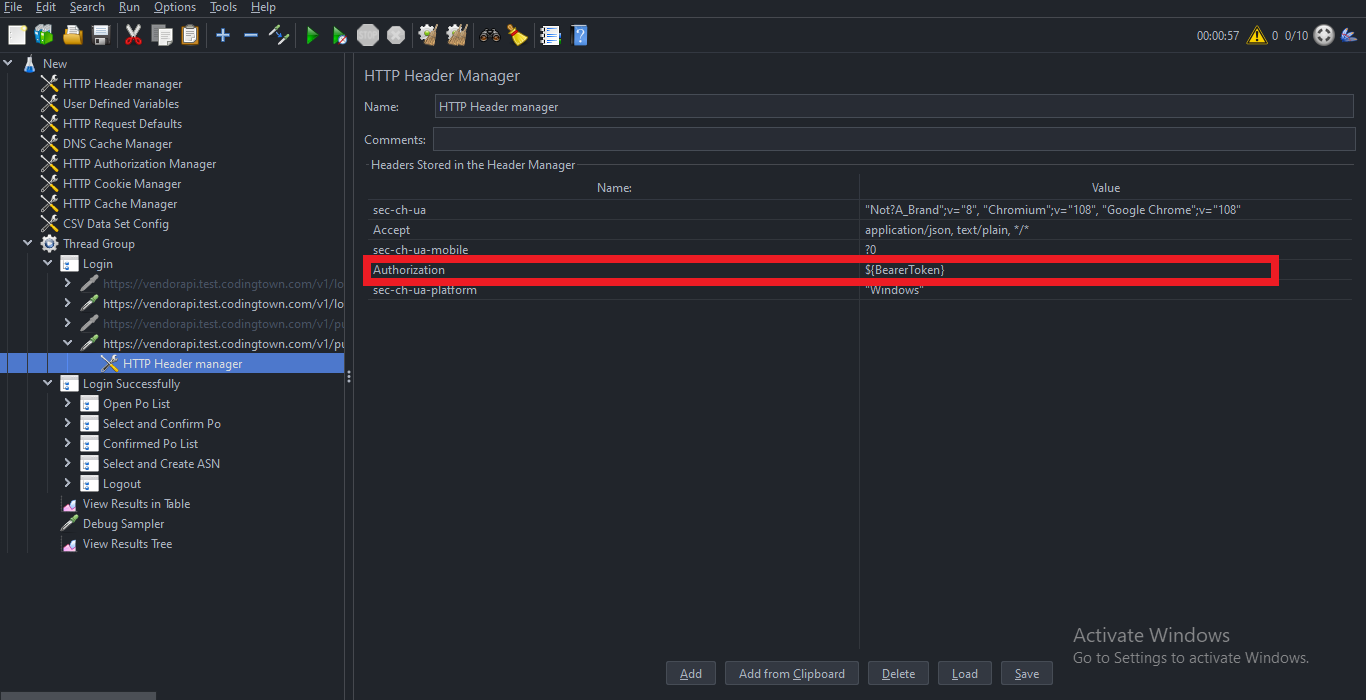Select the HTTP Request Defaults tree item
Viewport: 1366px width, 700px height.
(x=122, y=123)
